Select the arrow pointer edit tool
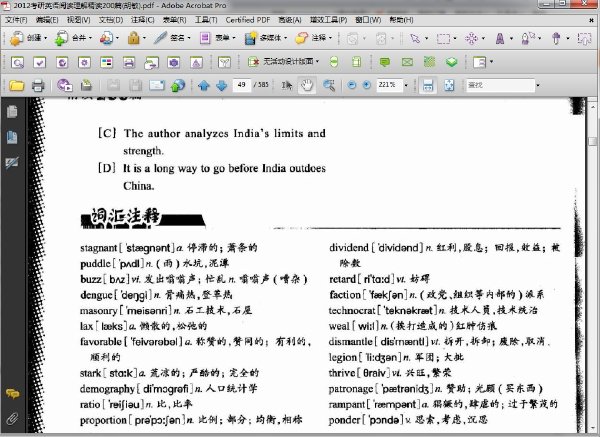Screen dimensions: 600x437 click(415, 38)
